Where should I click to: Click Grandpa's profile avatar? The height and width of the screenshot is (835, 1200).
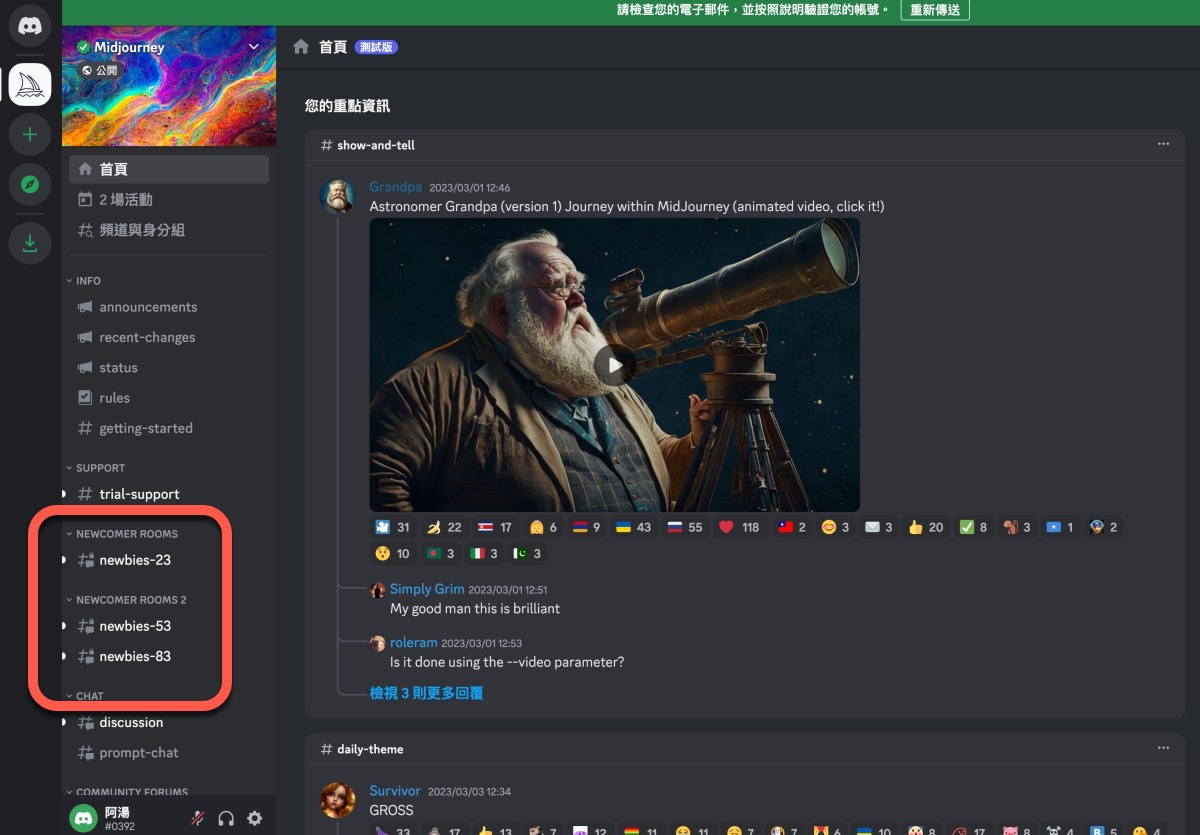pyautogui.click(x=338, y=196)
